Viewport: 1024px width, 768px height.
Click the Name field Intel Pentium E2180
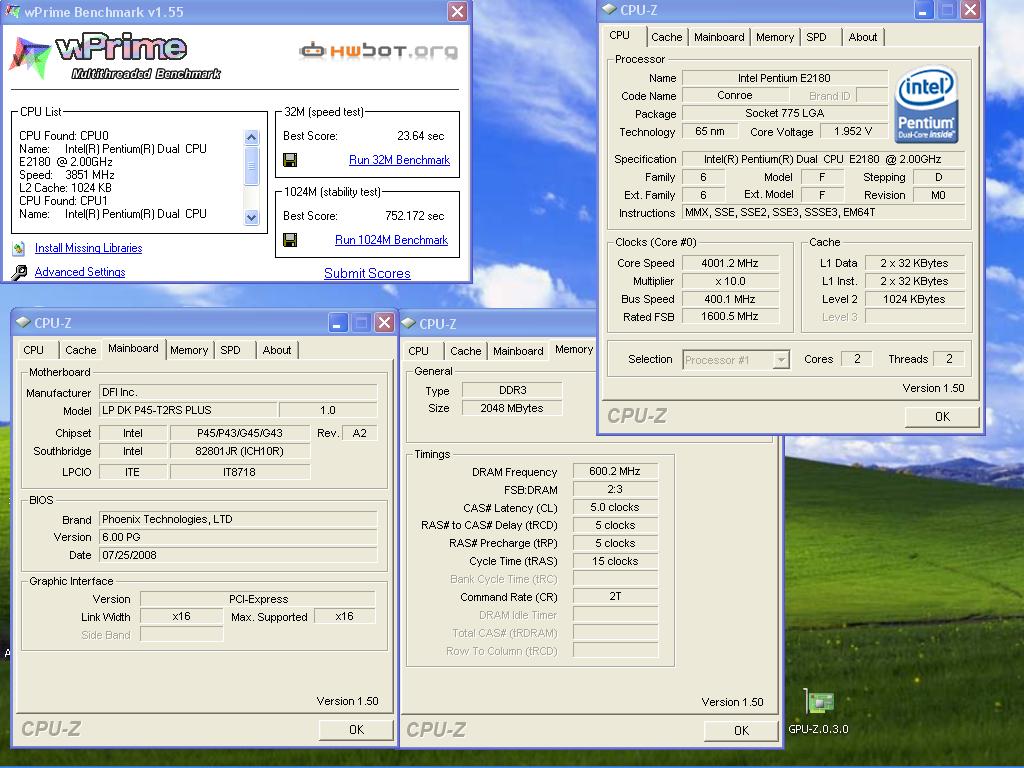coord(784,78)
